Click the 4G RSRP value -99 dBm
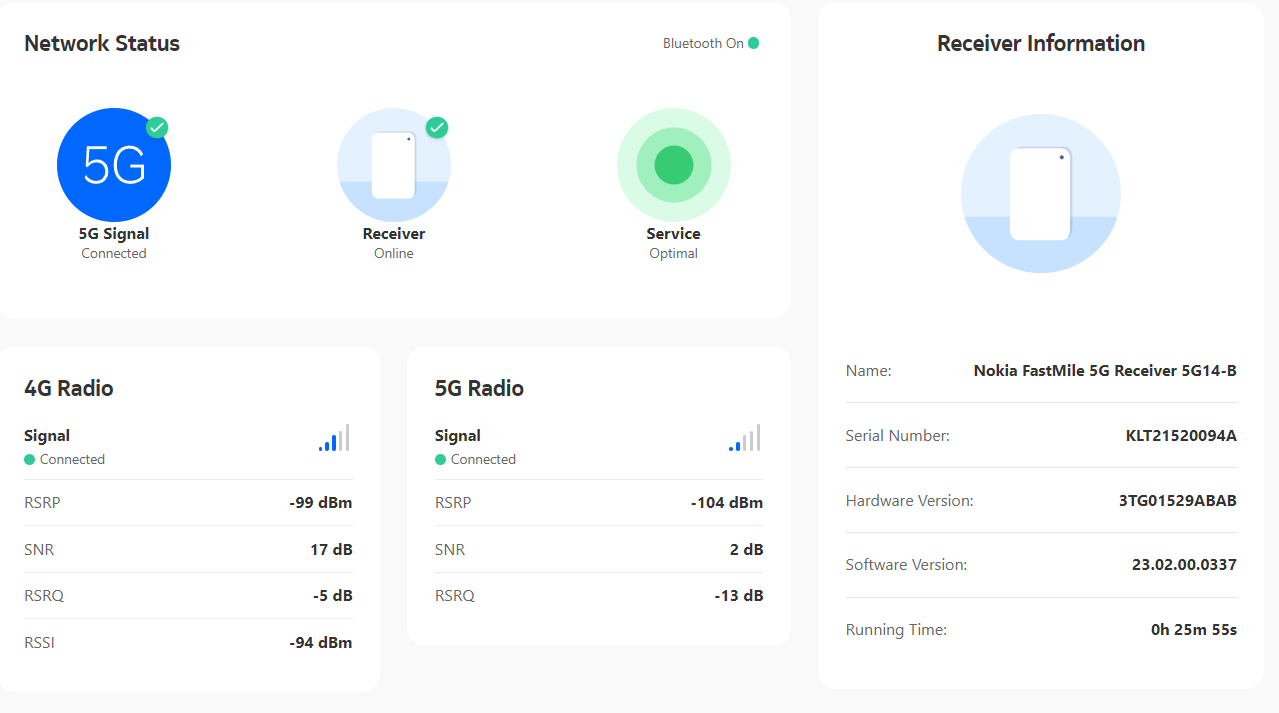This screenshot has height=713, width=1279. [320, 502]
